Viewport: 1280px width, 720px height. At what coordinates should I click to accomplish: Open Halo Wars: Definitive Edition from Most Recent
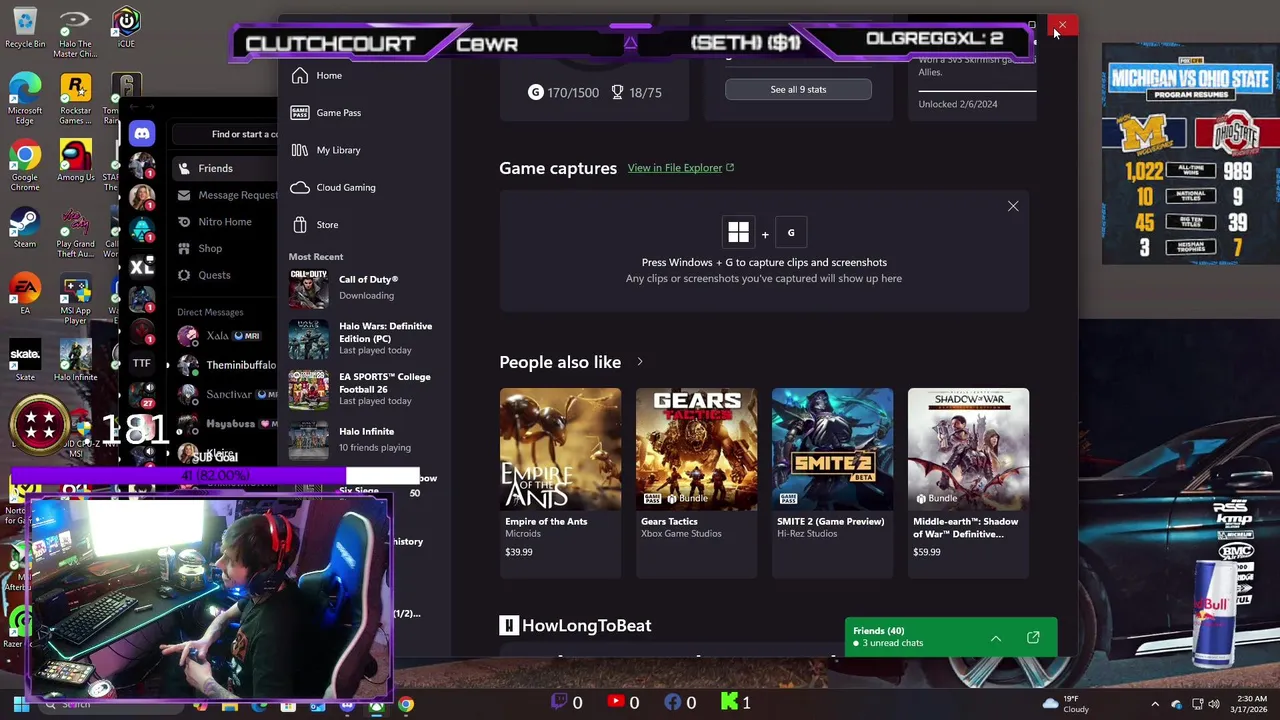(365, 338)
